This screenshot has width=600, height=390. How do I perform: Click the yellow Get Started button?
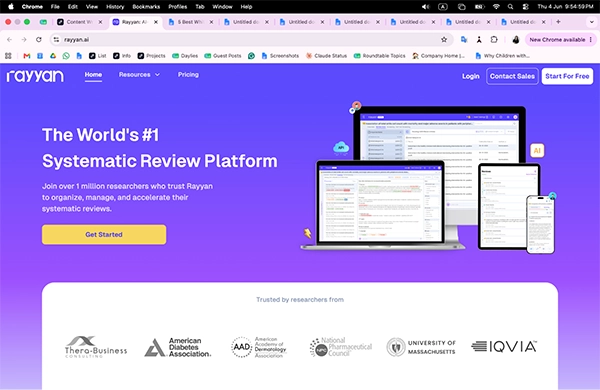click(104, 235)
